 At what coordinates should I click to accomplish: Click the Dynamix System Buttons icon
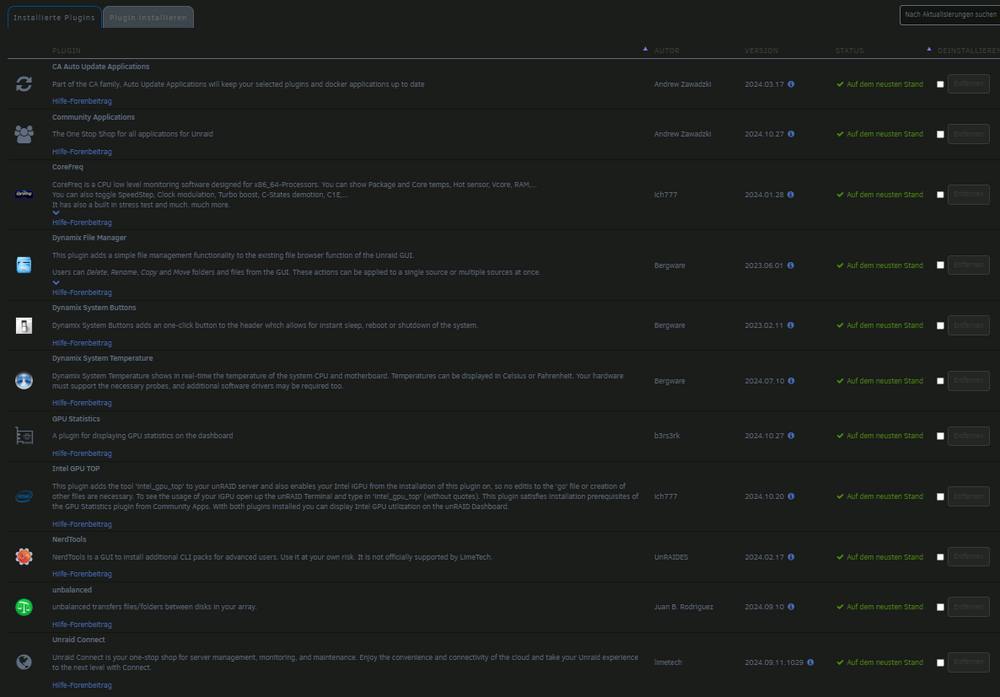[x=24, y=325]
